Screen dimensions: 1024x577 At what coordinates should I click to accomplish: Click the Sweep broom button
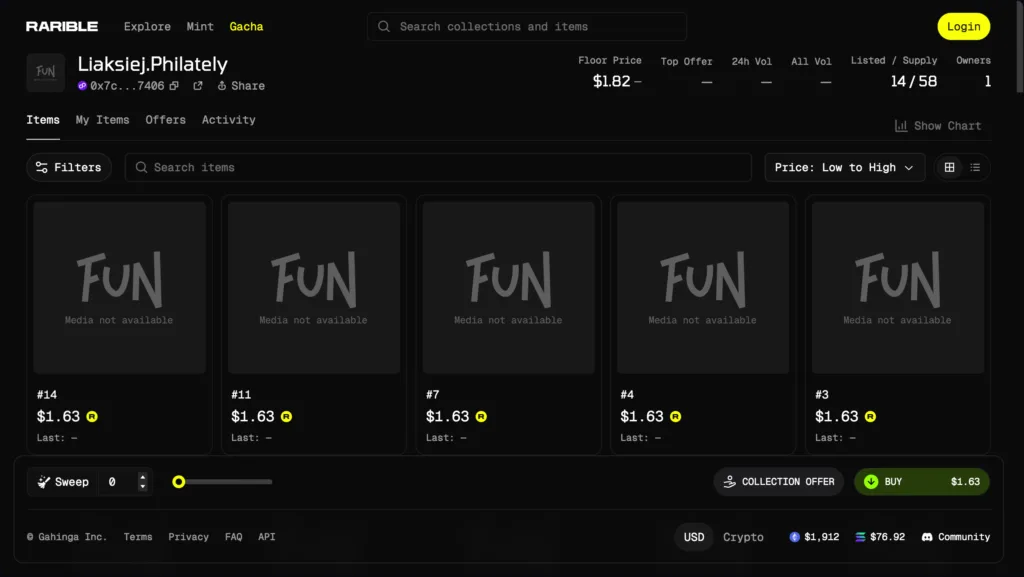(x=63, y=482)
